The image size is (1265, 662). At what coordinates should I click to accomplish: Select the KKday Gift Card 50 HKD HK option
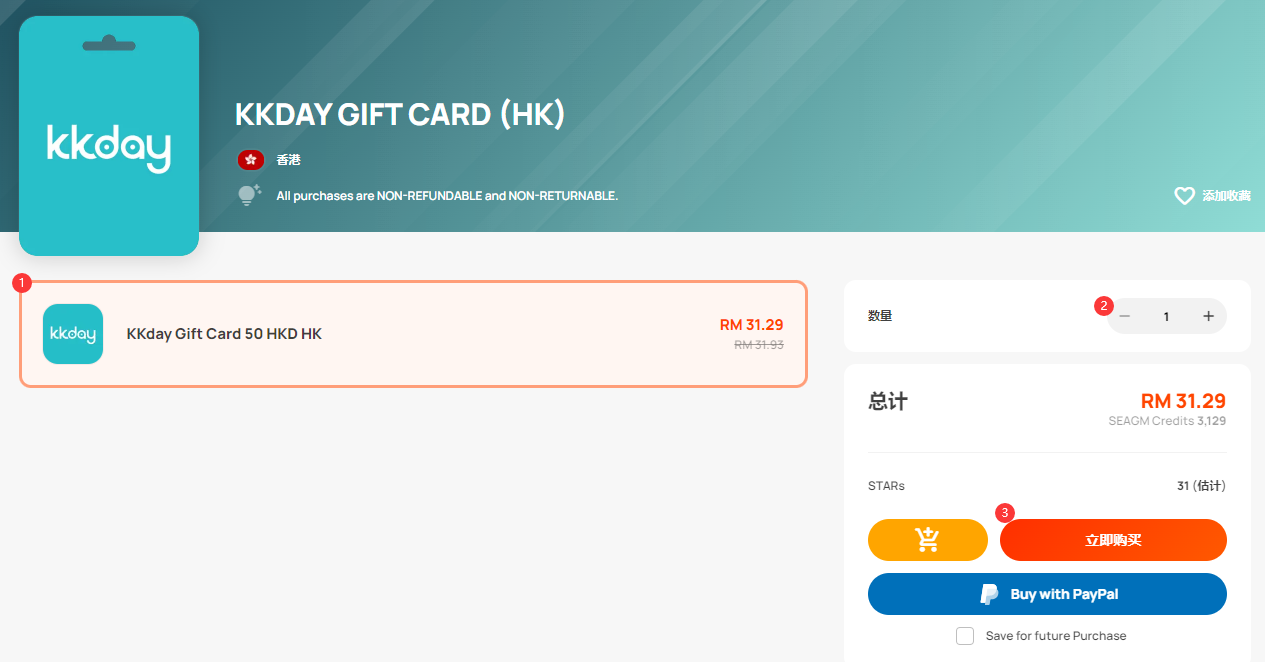tap(413, 334)
